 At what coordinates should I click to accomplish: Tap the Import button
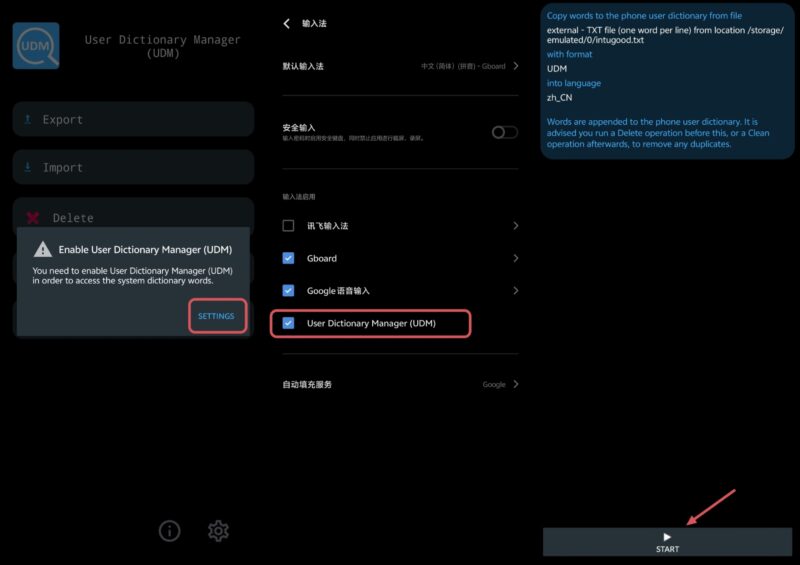pos(133,167)
